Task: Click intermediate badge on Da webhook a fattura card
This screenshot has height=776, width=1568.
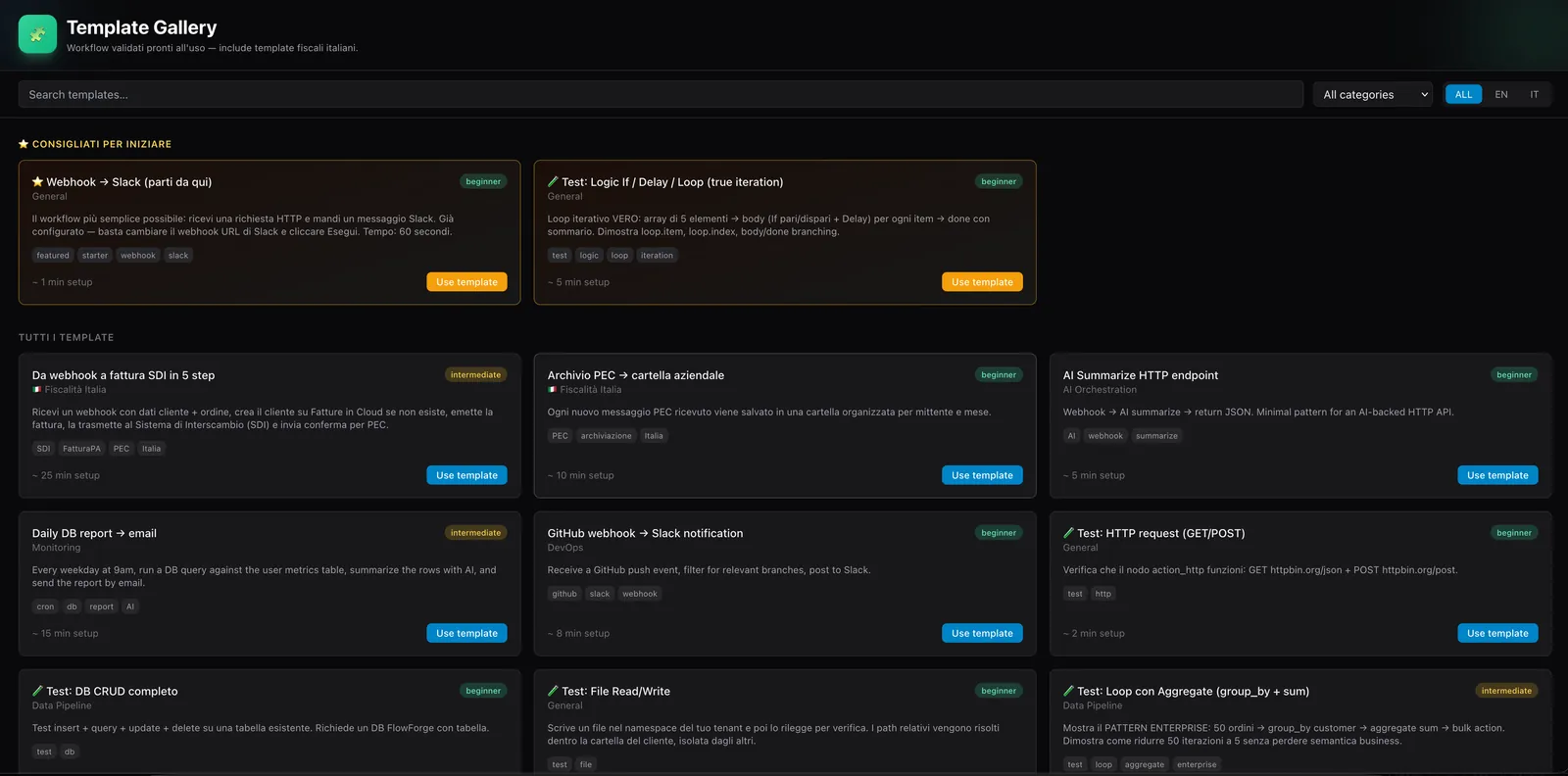Action: tap(475, 375)
